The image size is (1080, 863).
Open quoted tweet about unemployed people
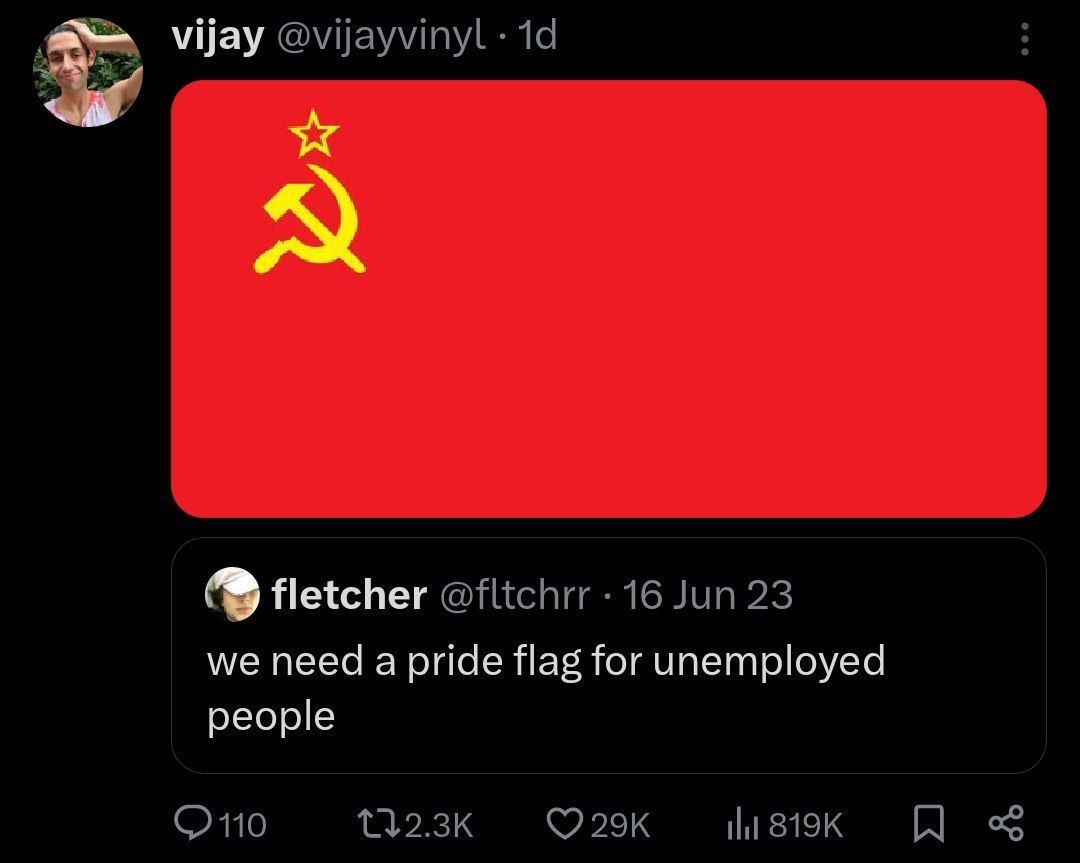coord(609,655)
